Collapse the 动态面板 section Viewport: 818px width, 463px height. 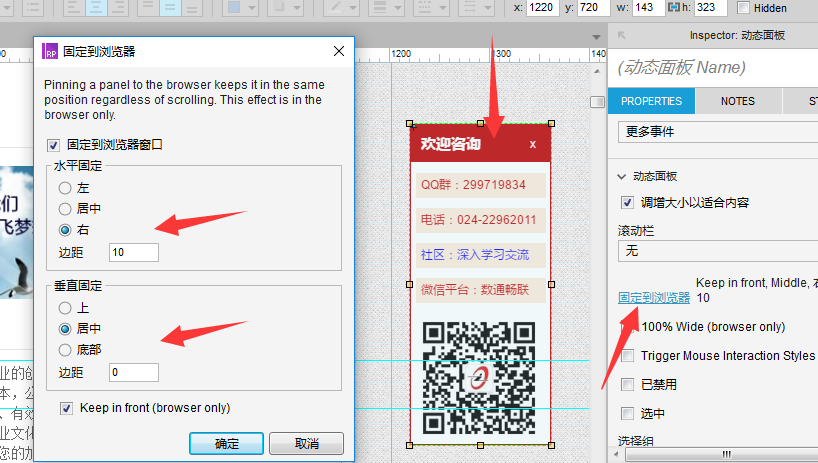pos(621,177)
